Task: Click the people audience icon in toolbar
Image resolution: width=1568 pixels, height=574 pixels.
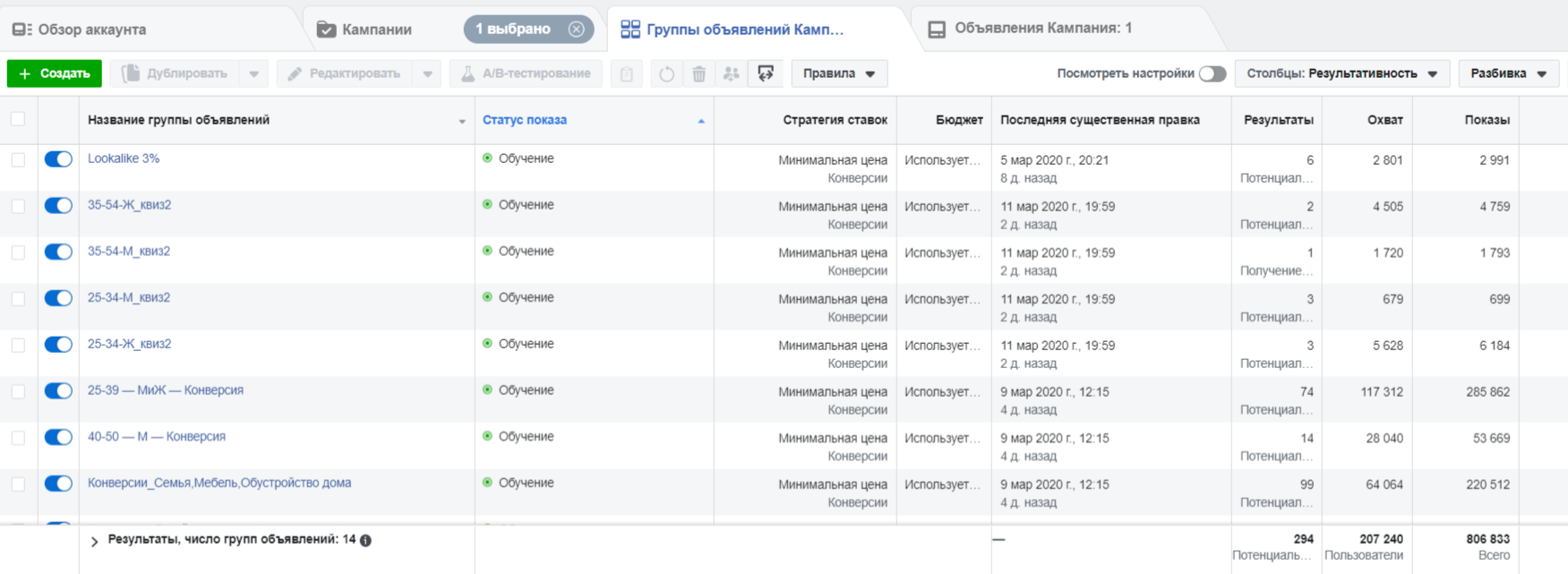Action: [732, 74]
